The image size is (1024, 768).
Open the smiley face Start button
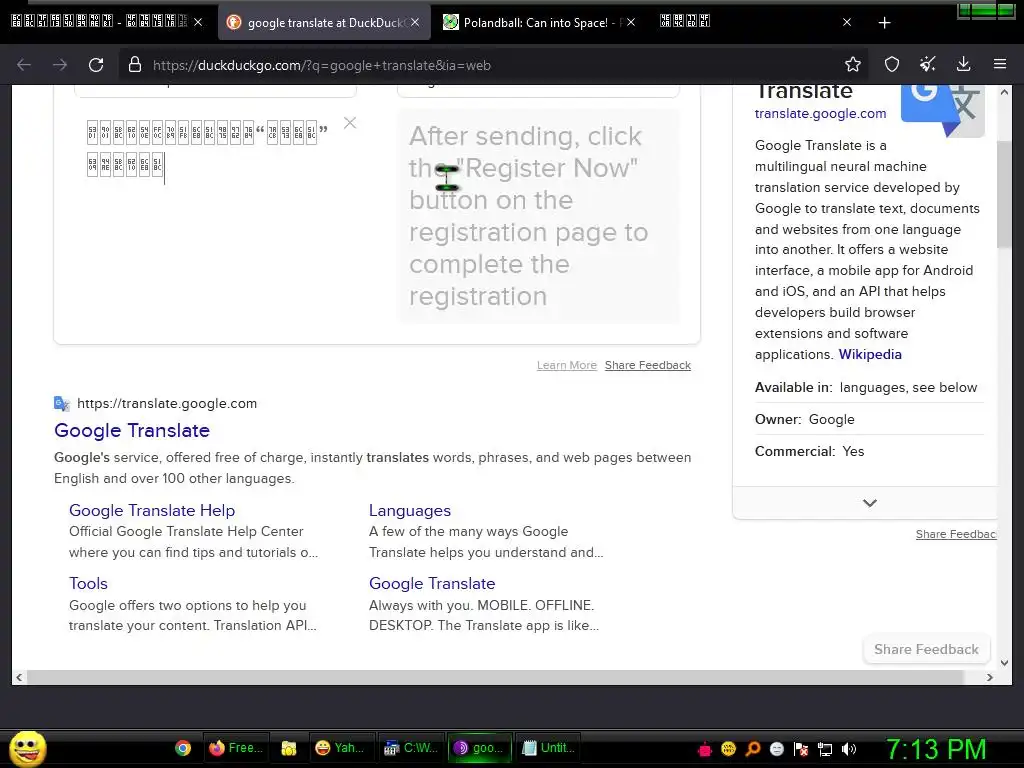click(x=28, y=748)
